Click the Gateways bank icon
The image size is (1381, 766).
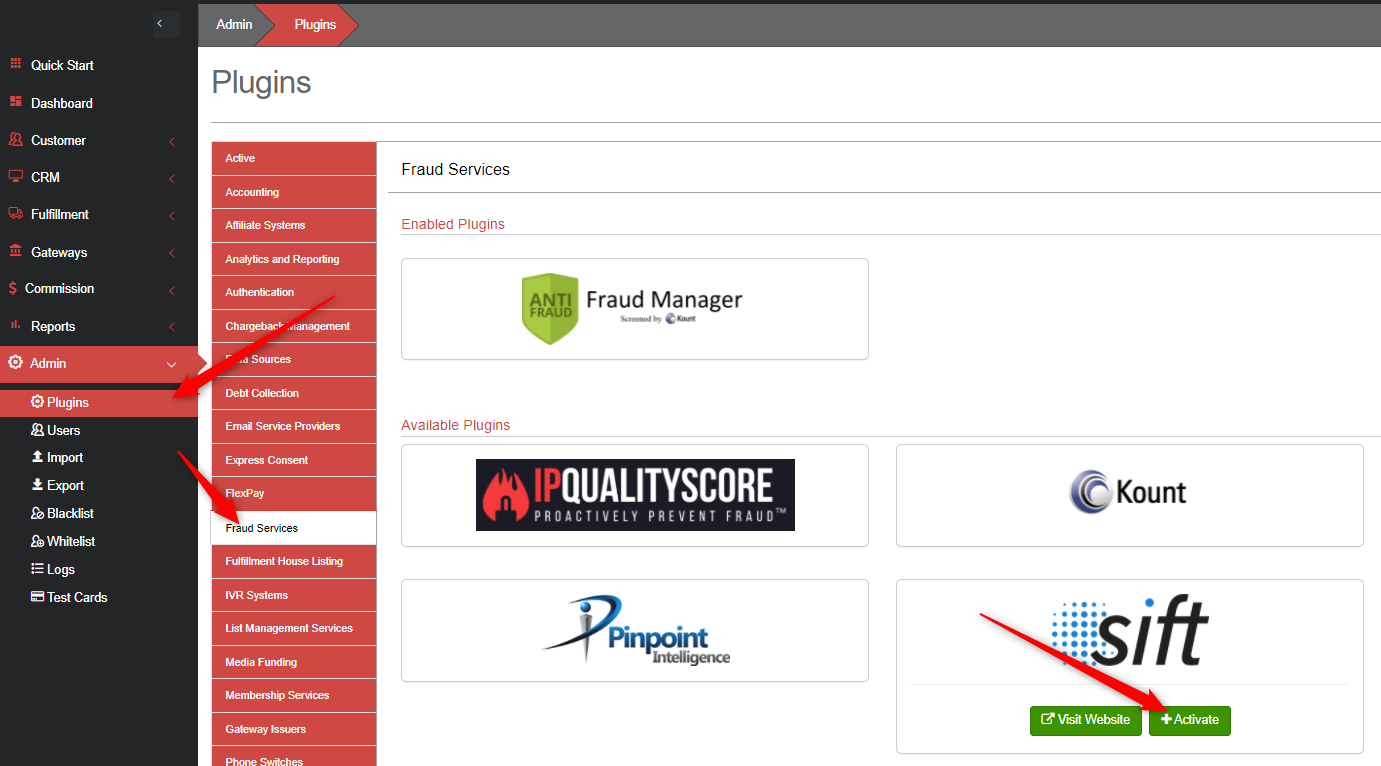point(15,252)
